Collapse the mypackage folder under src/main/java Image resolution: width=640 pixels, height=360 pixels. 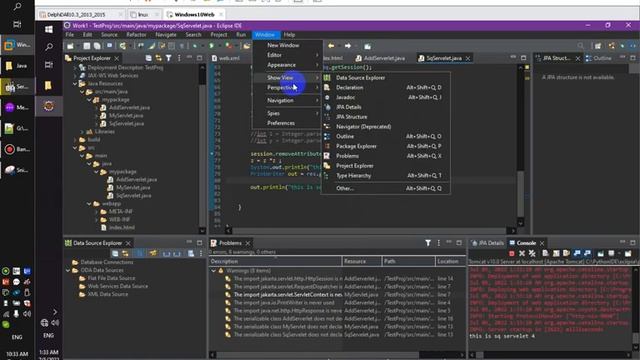(x=89, y=100)
